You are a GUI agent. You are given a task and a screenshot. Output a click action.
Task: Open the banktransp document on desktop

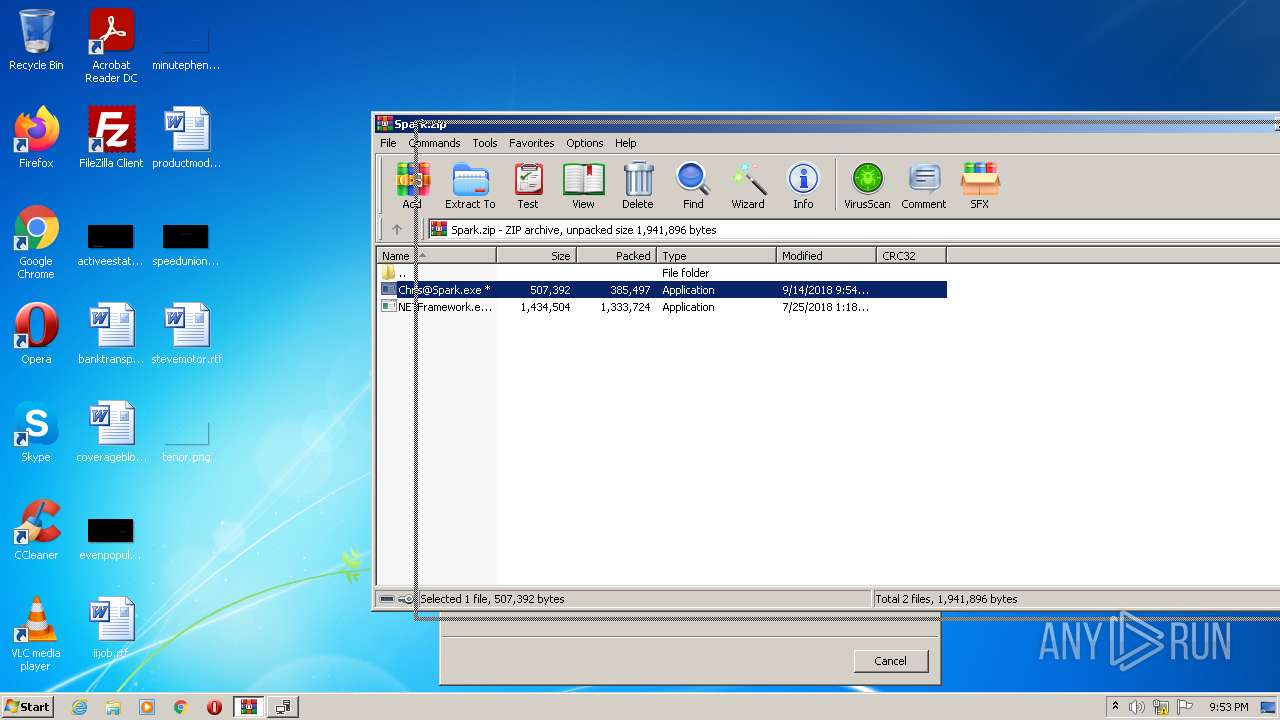coord(111,334)
